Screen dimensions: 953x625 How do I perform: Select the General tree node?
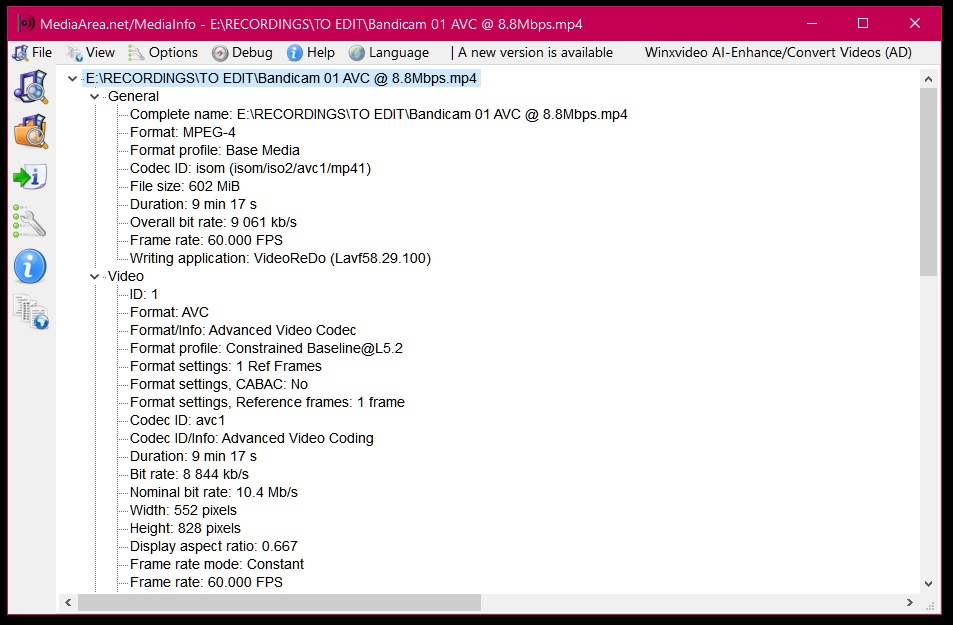(133, 97)
